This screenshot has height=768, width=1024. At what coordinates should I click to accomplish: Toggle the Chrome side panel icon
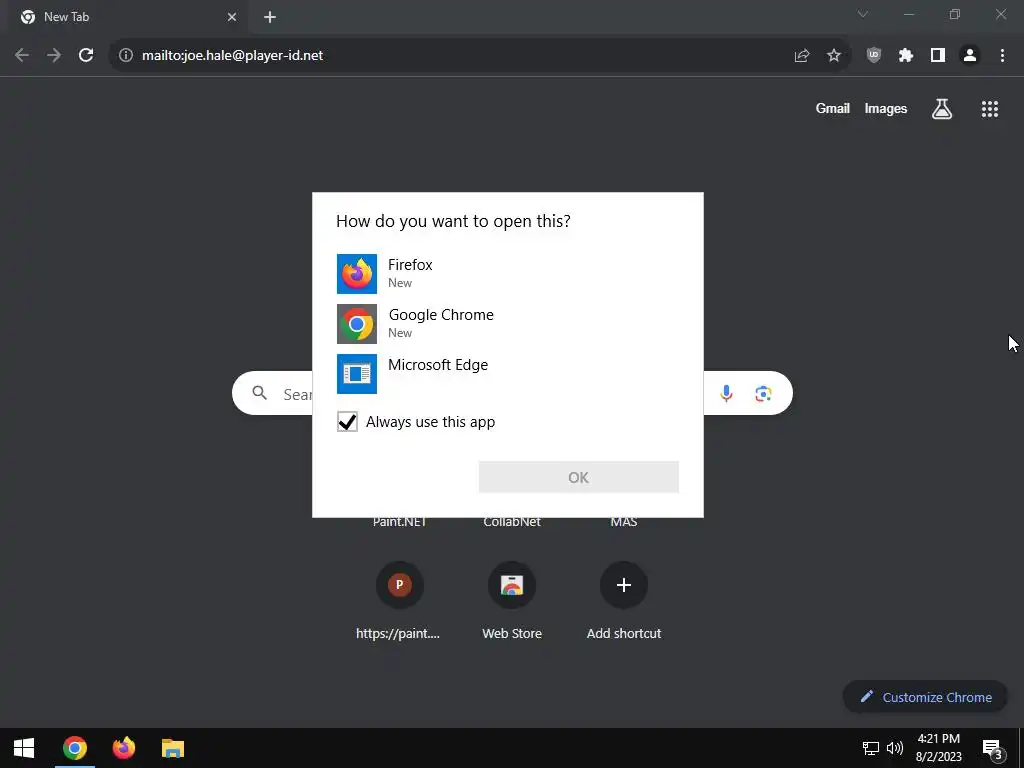(938, 56)
